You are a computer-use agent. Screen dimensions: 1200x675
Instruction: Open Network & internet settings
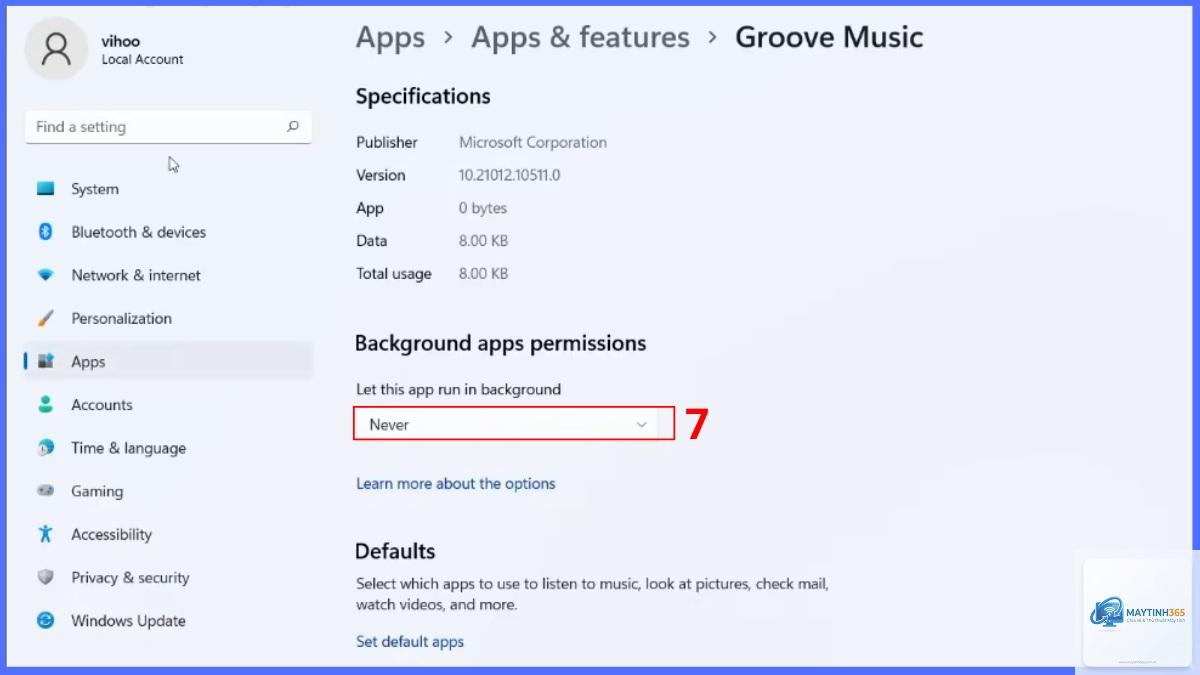point(168,275)
